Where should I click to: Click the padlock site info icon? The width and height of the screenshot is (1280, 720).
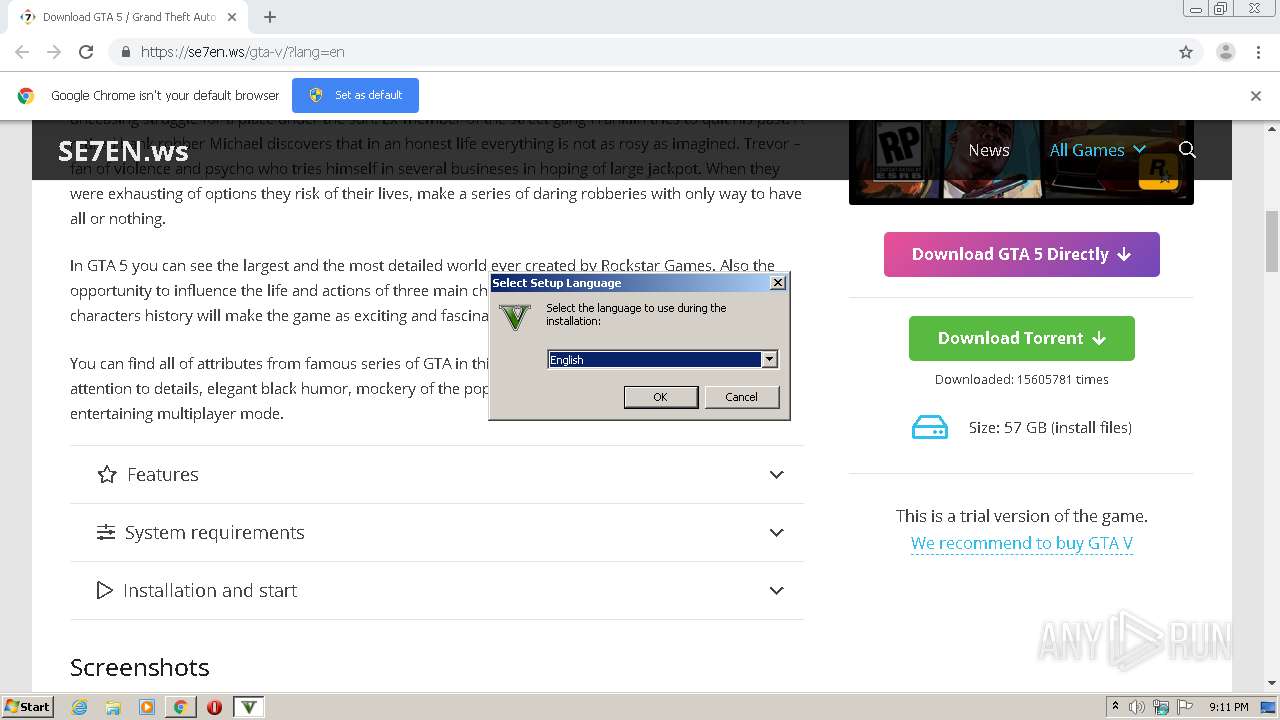tap(125, 52)
